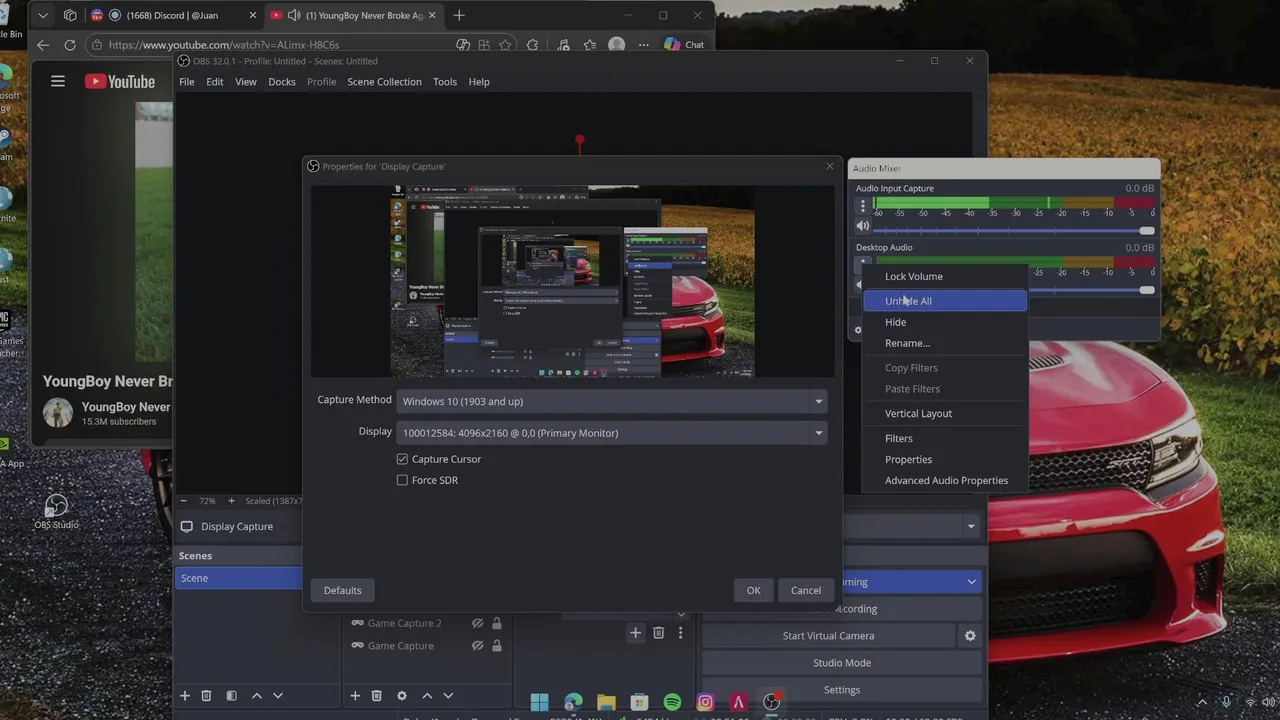
Task: Open OBS Docks menu
Action: pos(282,82)
